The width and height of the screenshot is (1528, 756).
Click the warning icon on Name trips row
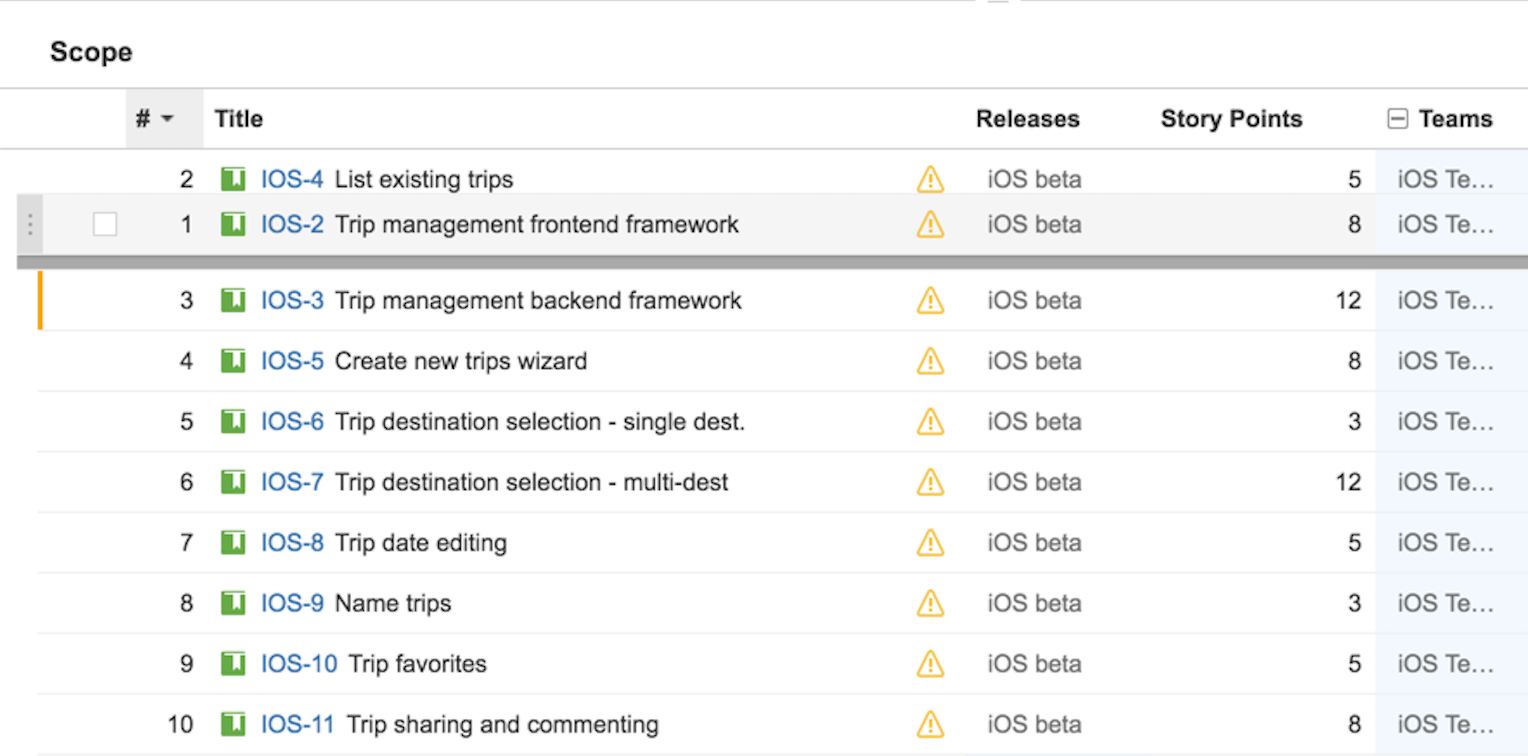coord(930,603)
